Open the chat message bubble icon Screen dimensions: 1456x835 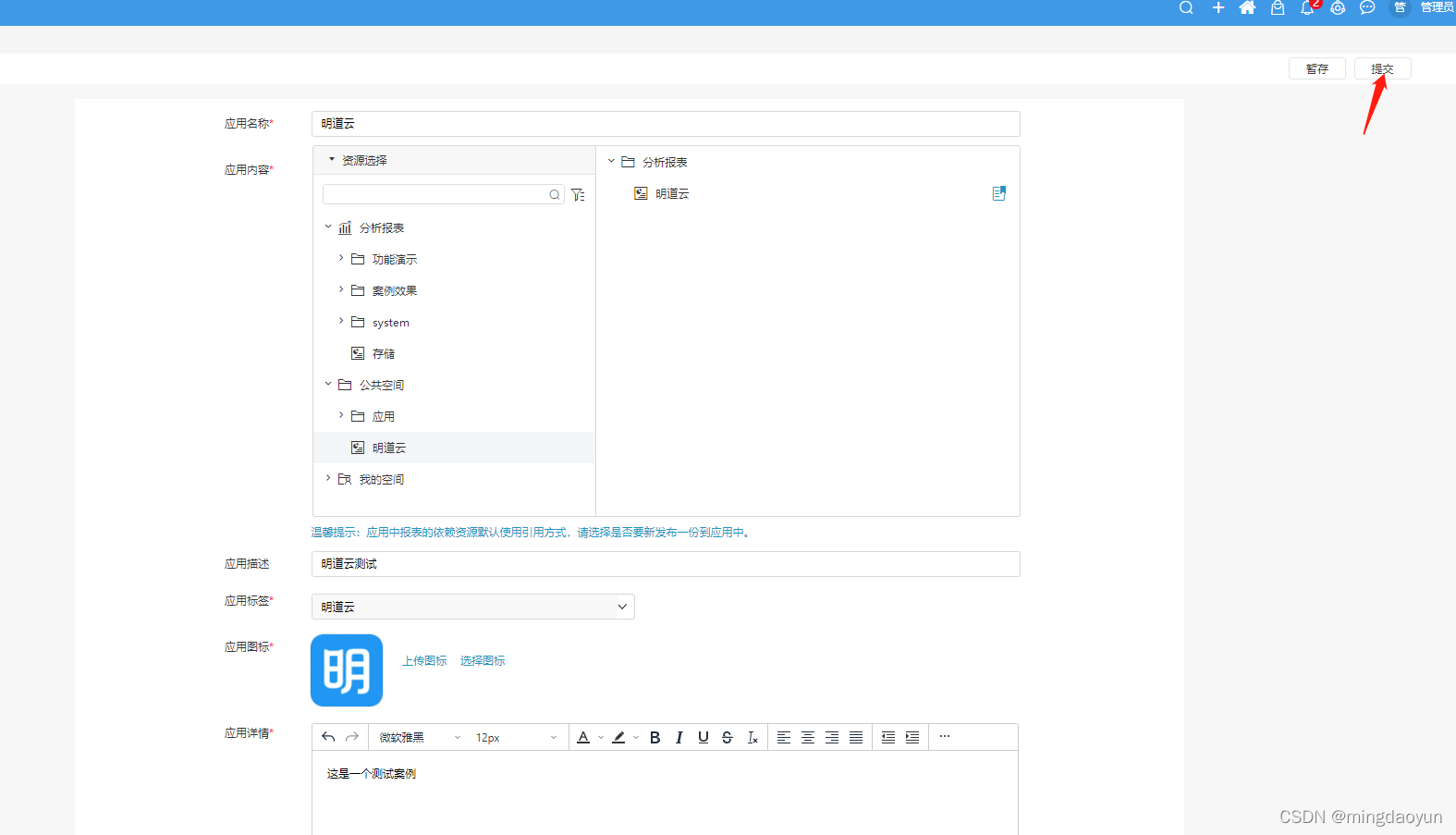[x=1367, y=7]
